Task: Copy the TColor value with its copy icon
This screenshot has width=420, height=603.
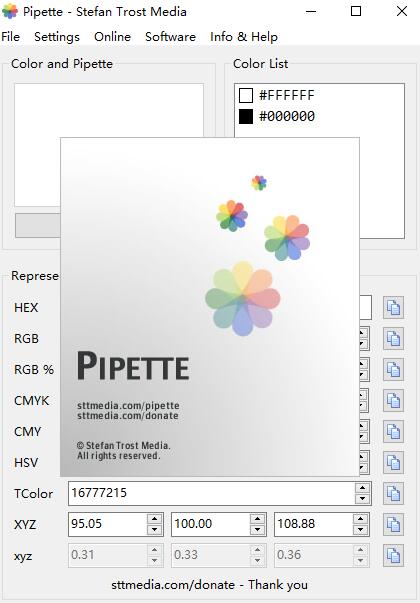Action: point(393,493)
